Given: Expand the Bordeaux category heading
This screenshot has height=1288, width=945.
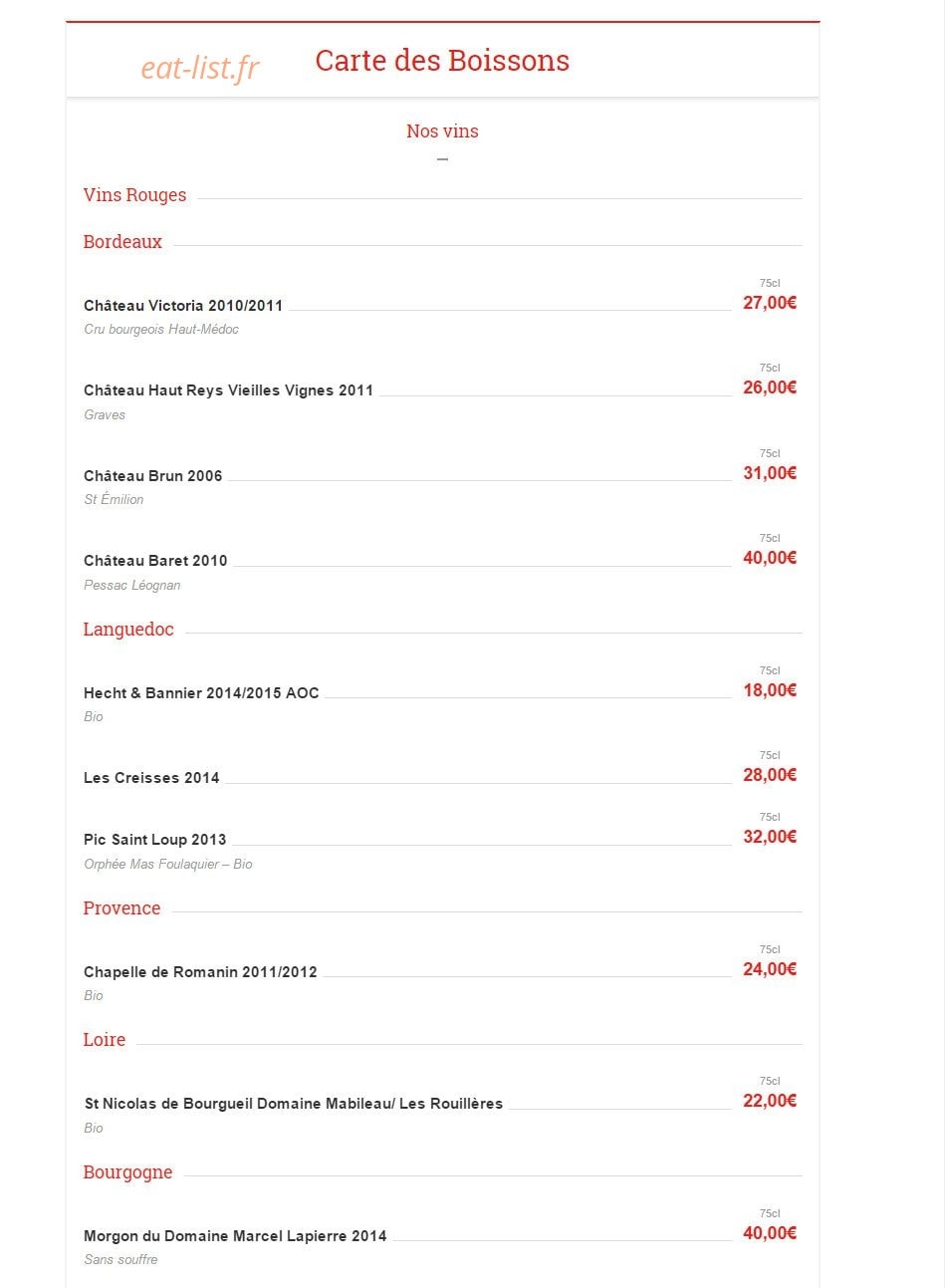Looking at the screenshot, I should coord(122,242).
